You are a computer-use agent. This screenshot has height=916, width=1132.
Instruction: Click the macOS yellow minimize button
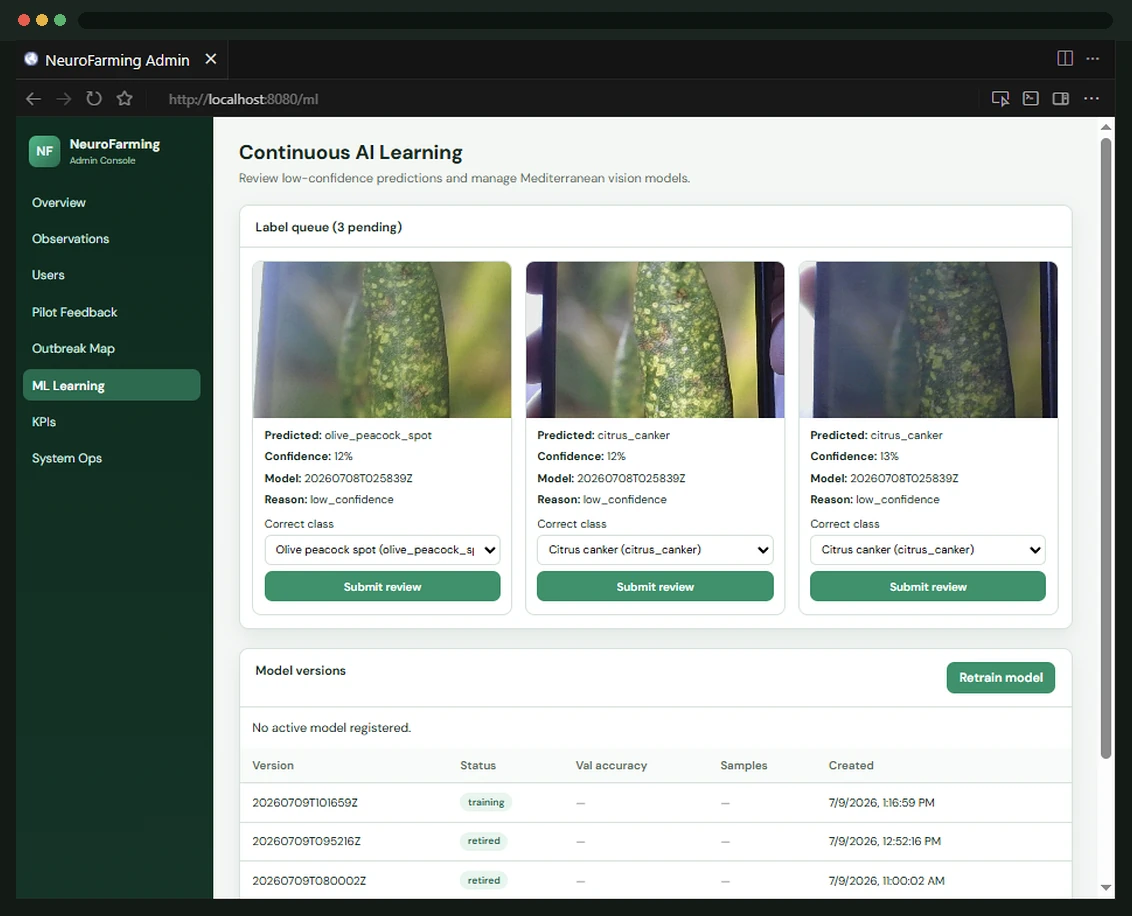click(x=42, y=20)
